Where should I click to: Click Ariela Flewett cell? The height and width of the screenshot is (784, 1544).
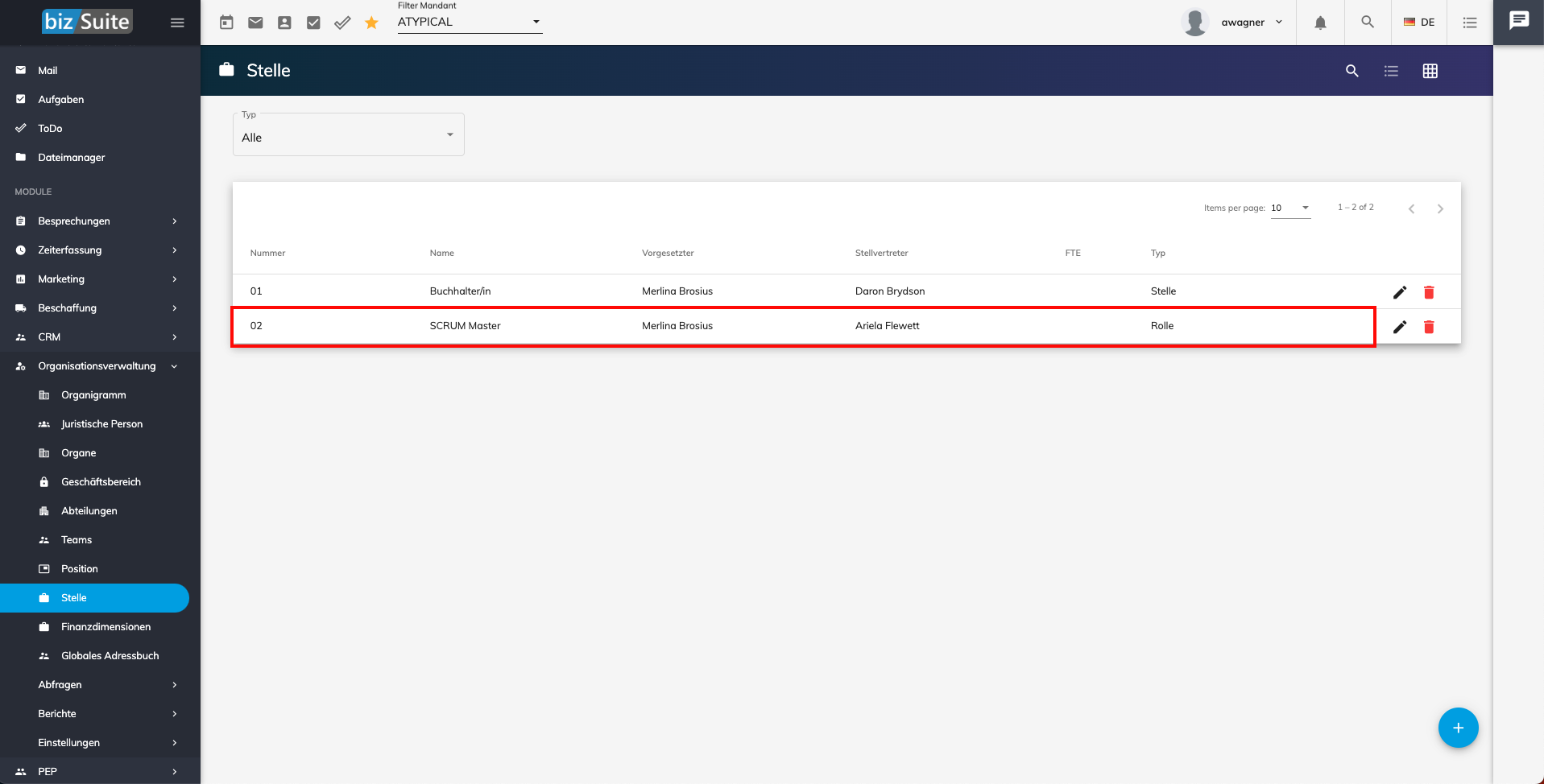(887, 326)
